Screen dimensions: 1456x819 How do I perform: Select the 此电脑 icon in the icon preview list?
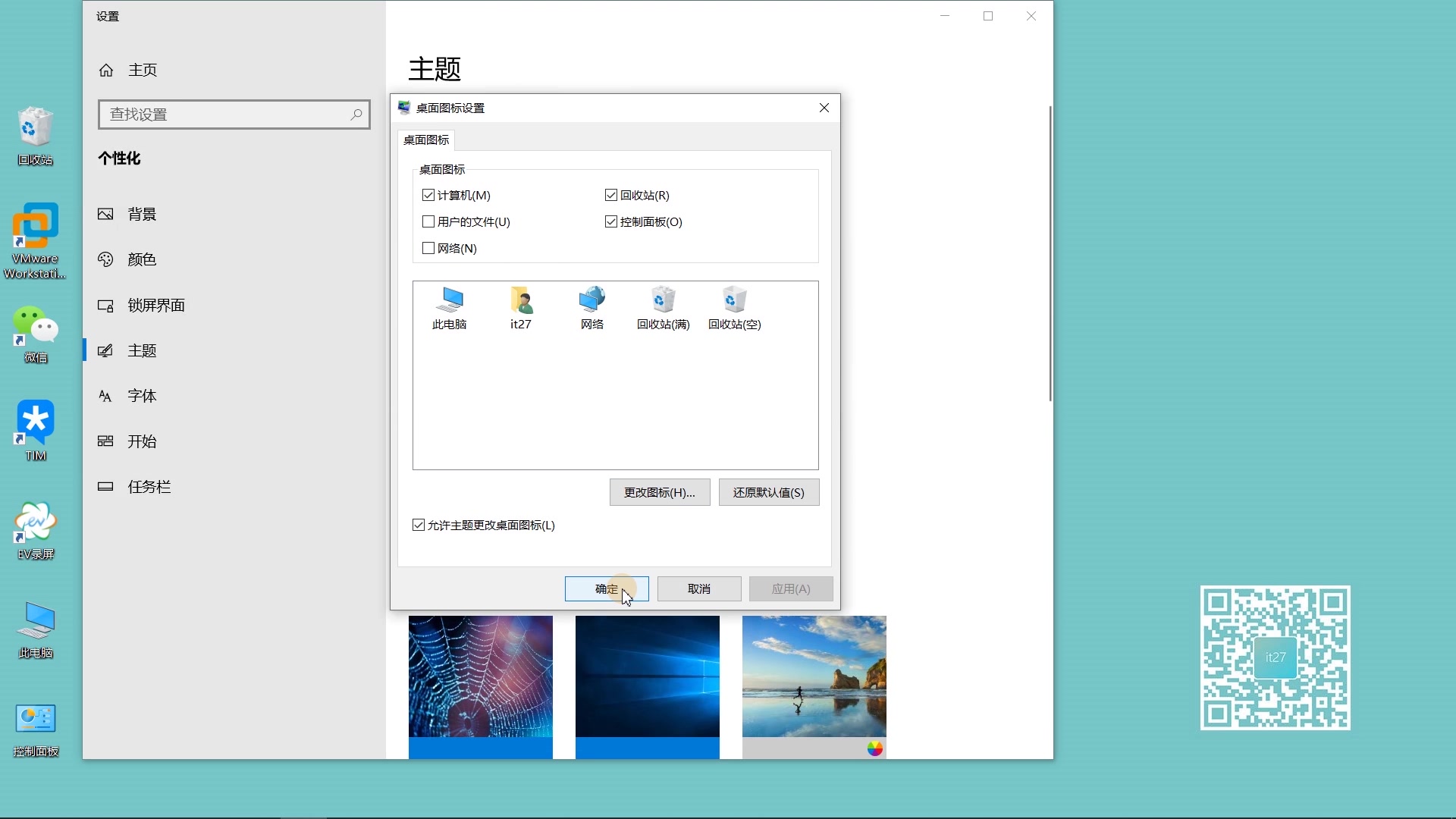[x=449, y=307]
